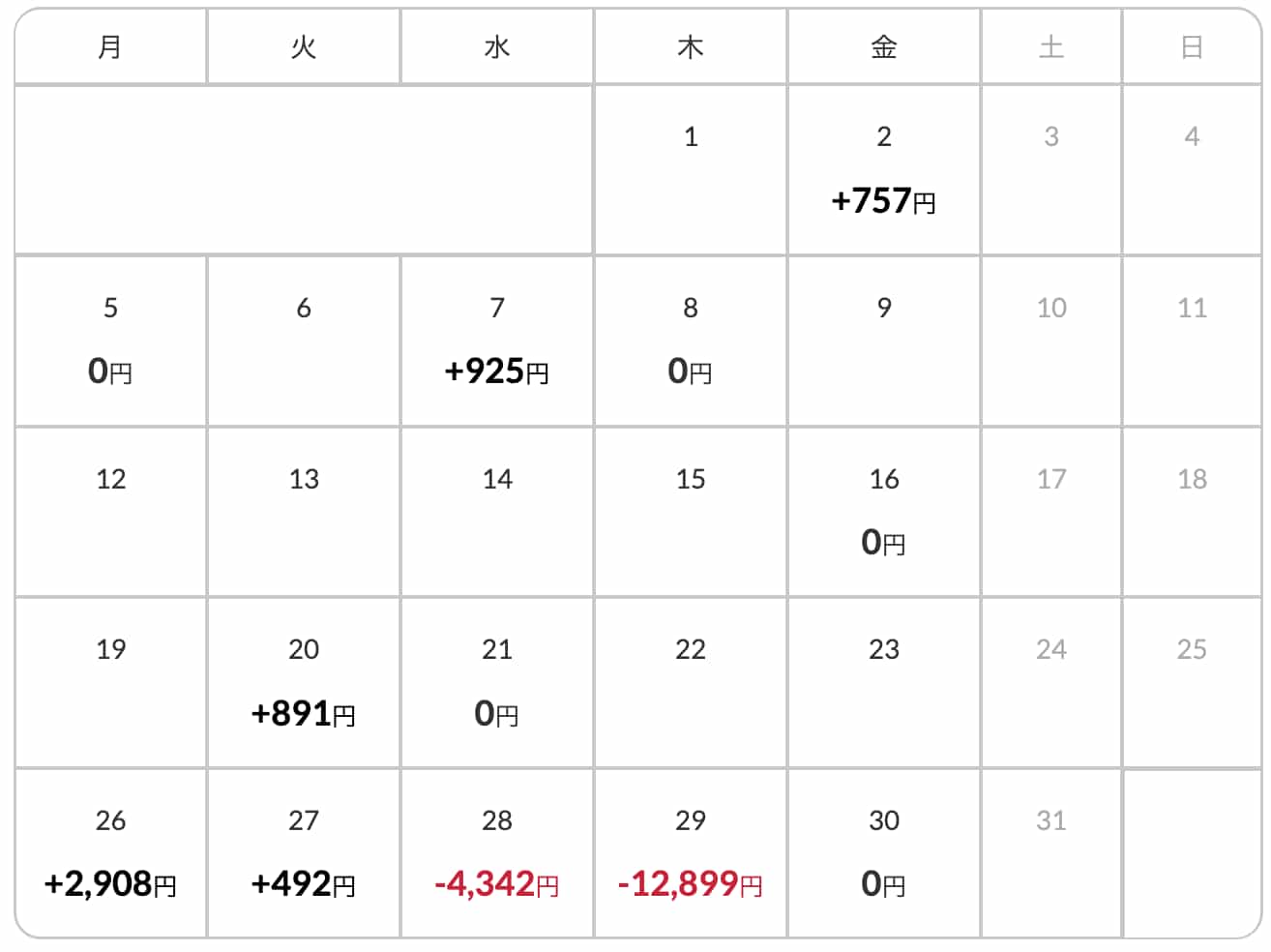Image resolution: width=1271 pixels, height=952 pixels.
Task: Select day 7 with +925円 profit
Action: coord(496,342)
